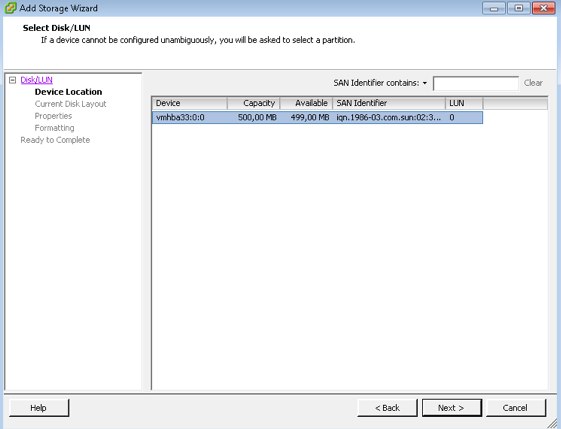Select the Formatting wizard step
This screenshot has height=429, width=561.
pyautogui.click(x=54, y=128)
